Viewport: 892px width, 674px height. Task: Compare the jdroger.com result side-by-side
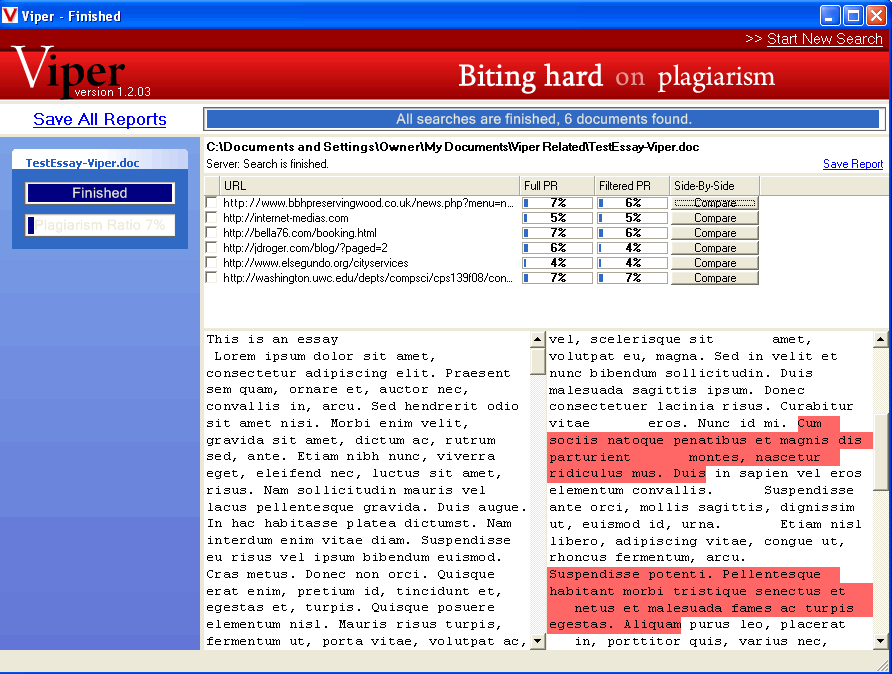(x=715, y=248)
